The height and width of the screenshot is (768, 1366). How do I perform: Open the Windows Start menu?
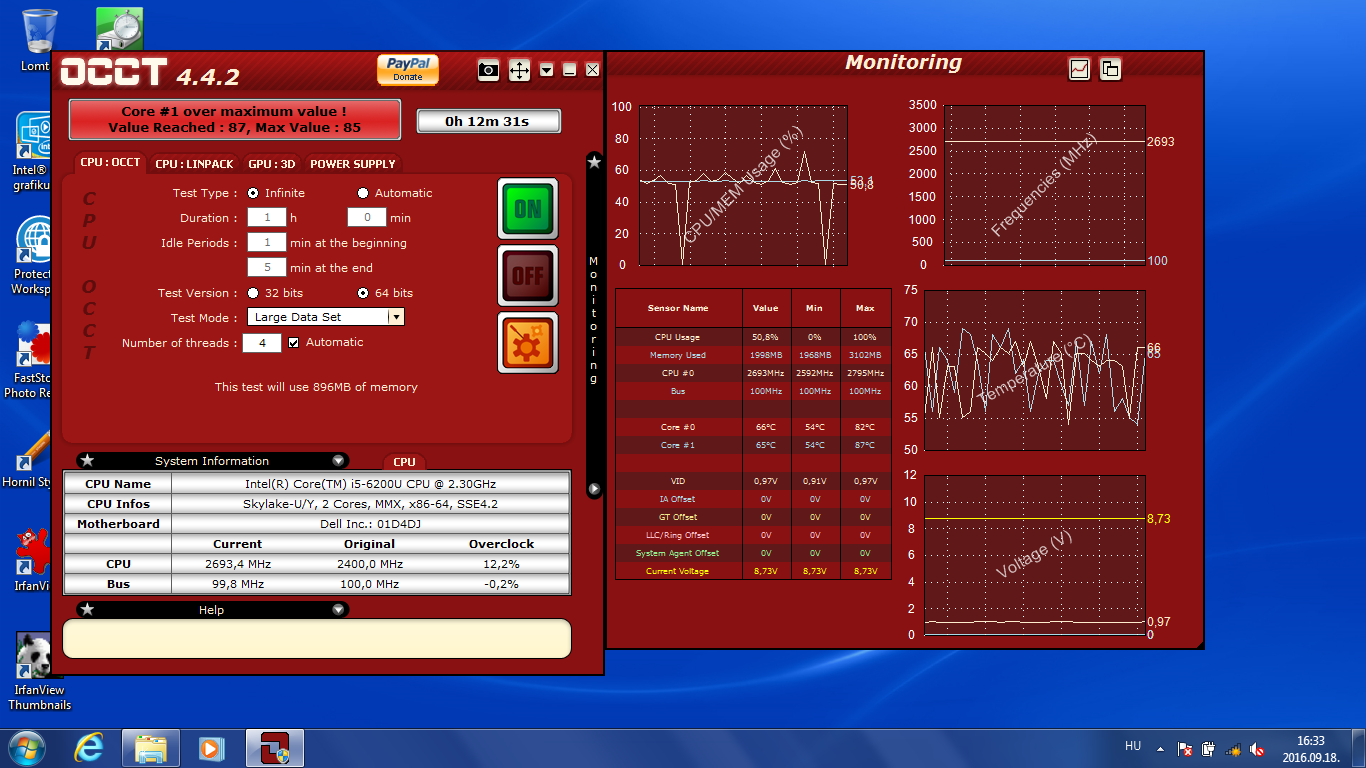[x=26, y=748]
